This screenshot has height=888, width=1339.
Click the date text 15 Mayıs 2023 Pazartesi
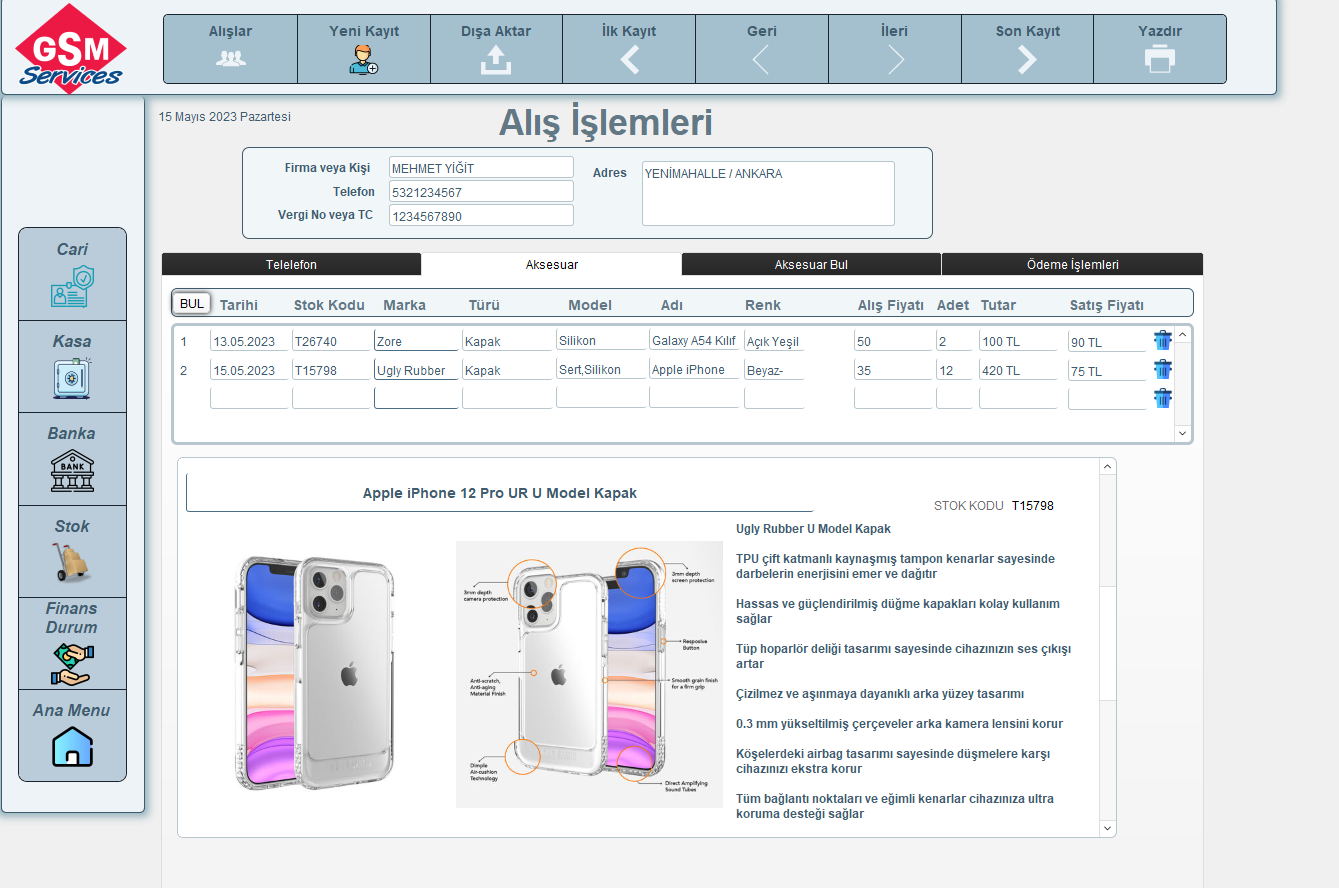click(225, 117)
